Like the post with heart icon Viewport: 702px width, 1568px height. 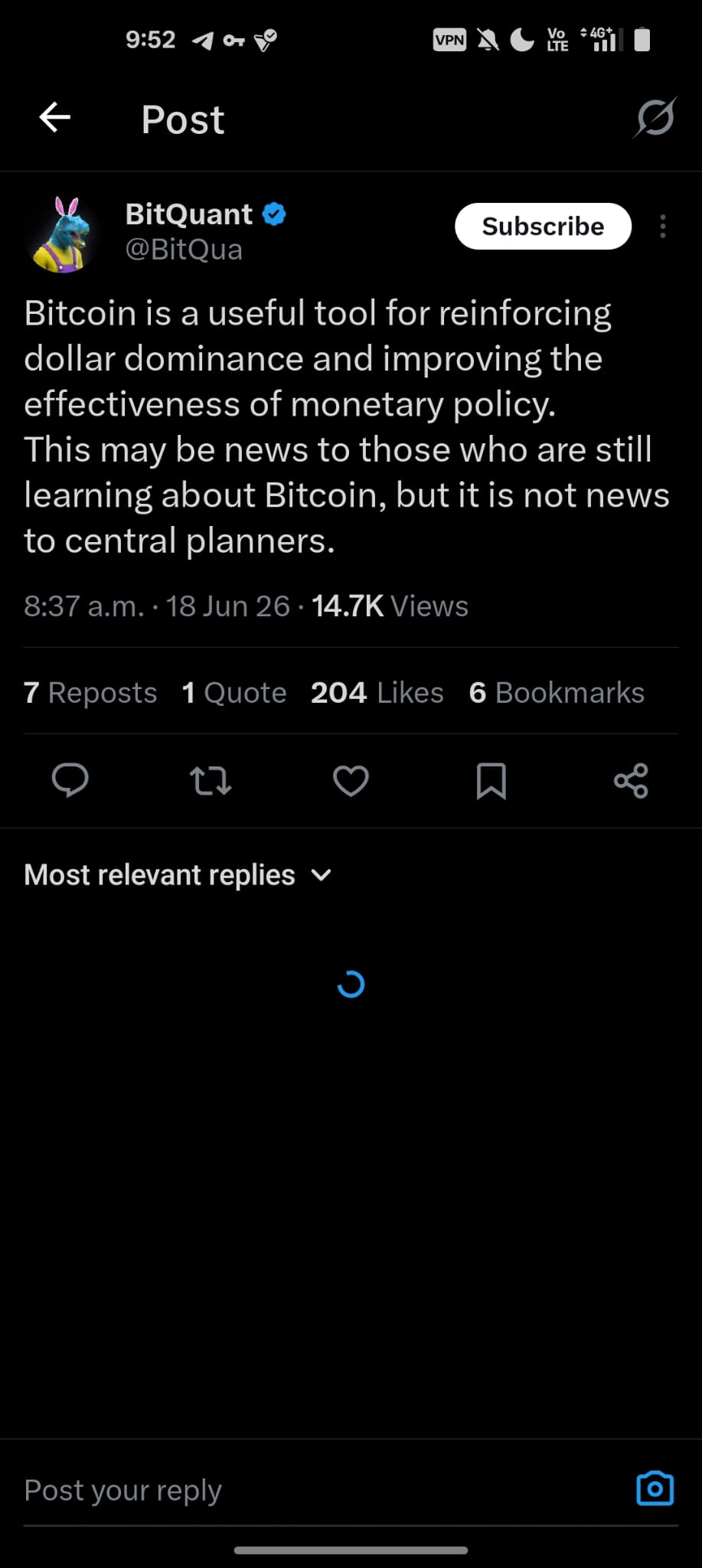tap(351, 780)
